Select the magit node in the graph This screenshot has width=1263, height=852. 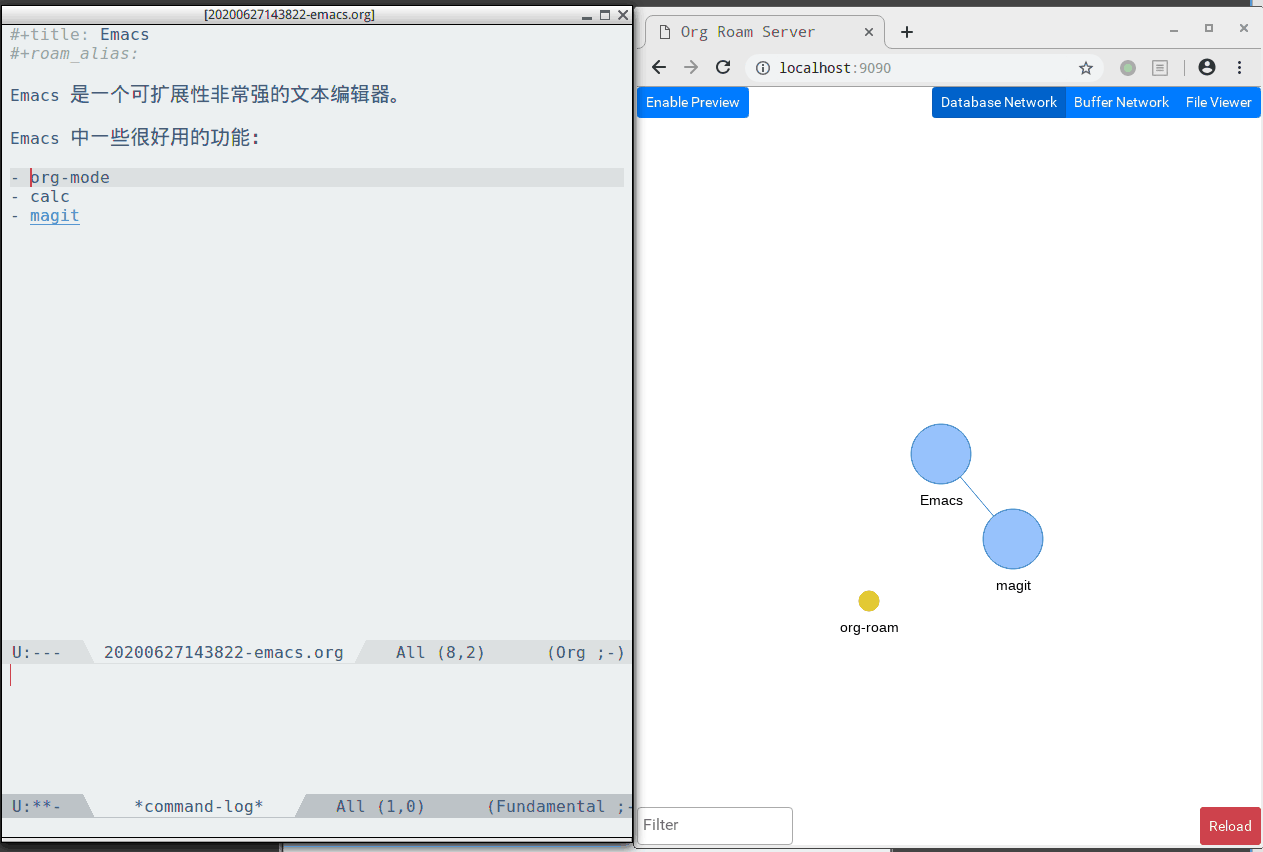tap(1013, 539)
